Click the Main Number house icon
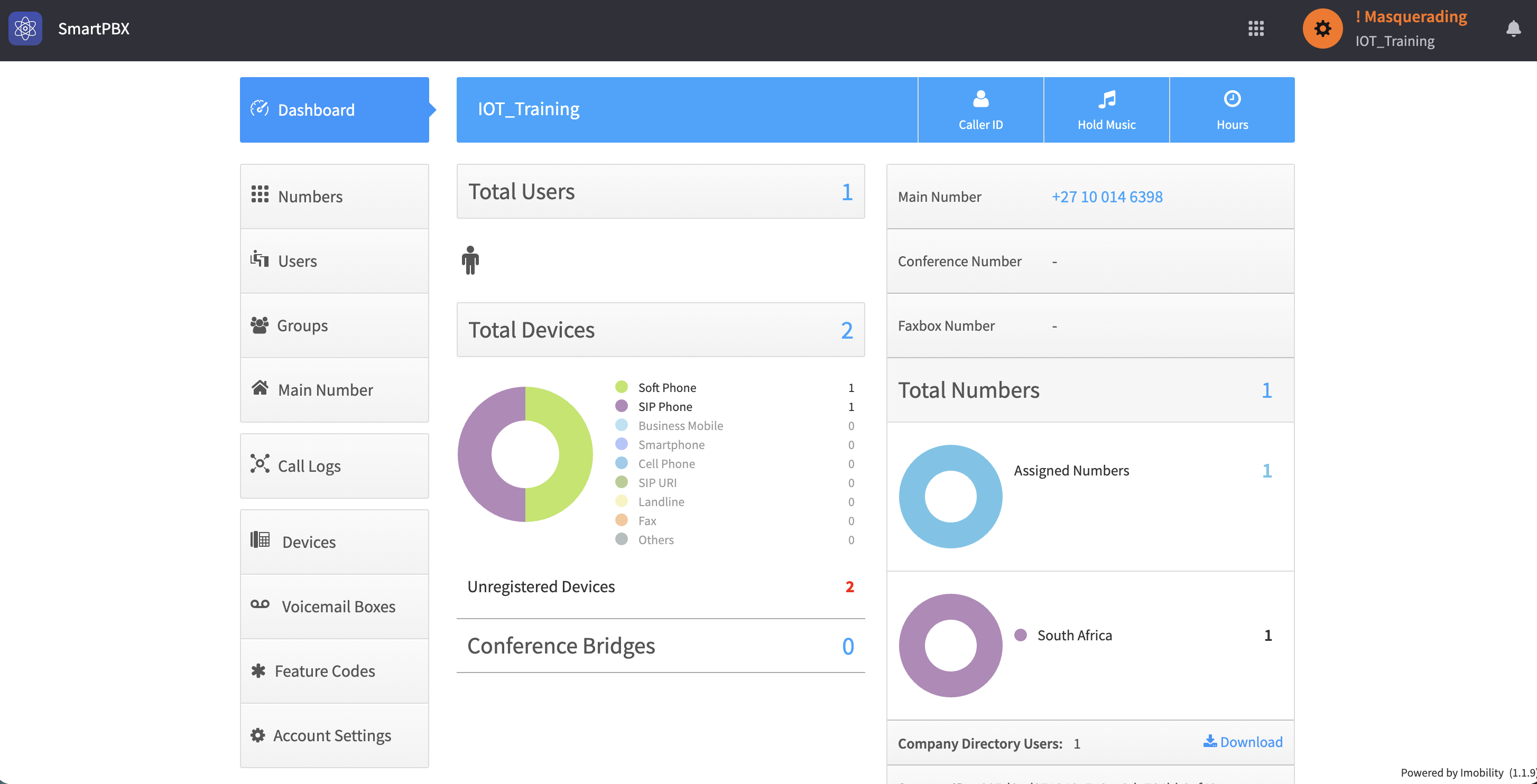This screenshot has height=784, width=1537. click(260, 388)
